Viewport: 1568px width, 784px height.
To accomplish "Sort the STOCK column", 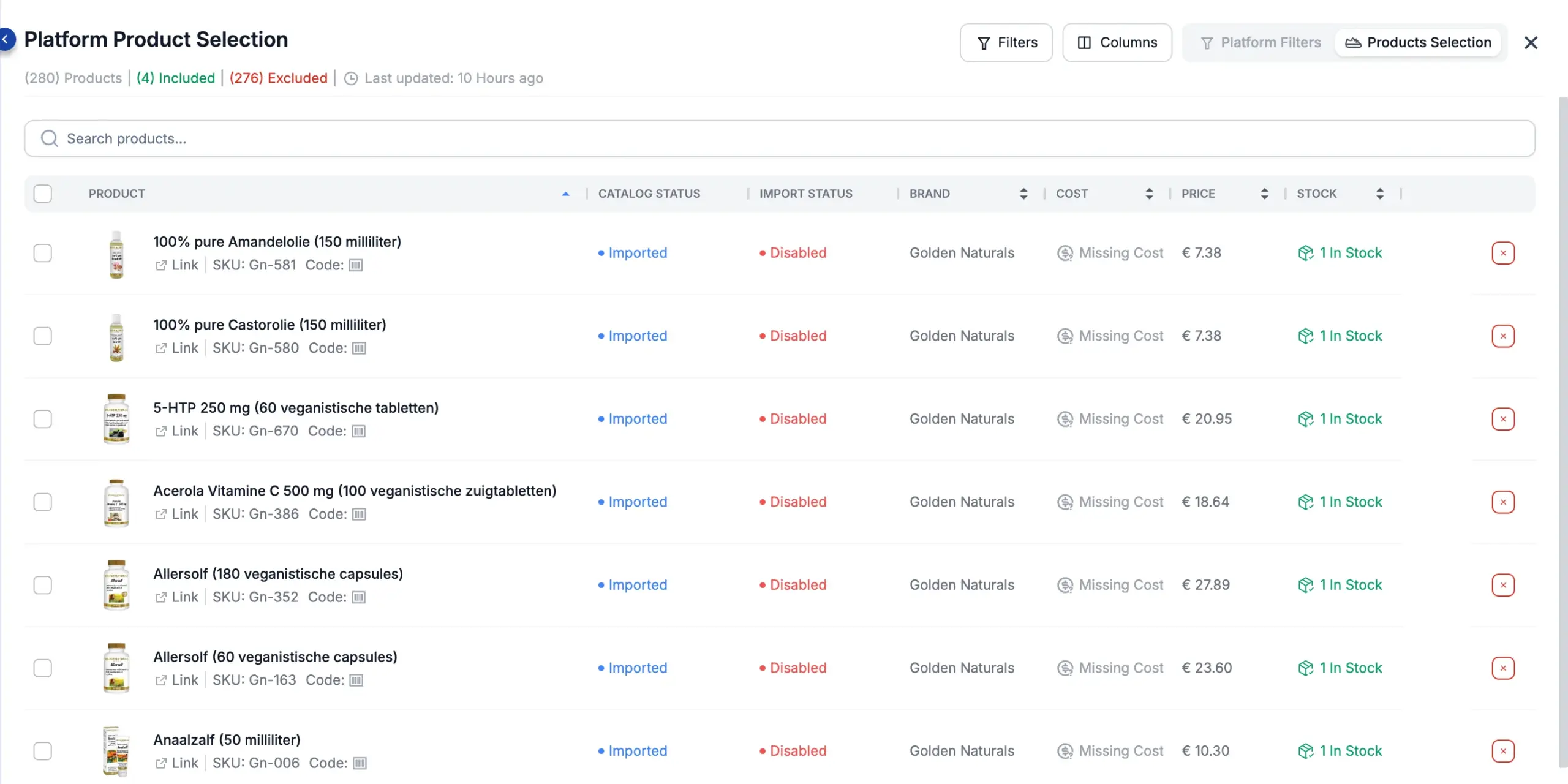I will pyautogui.click(x=1379, y=194).
